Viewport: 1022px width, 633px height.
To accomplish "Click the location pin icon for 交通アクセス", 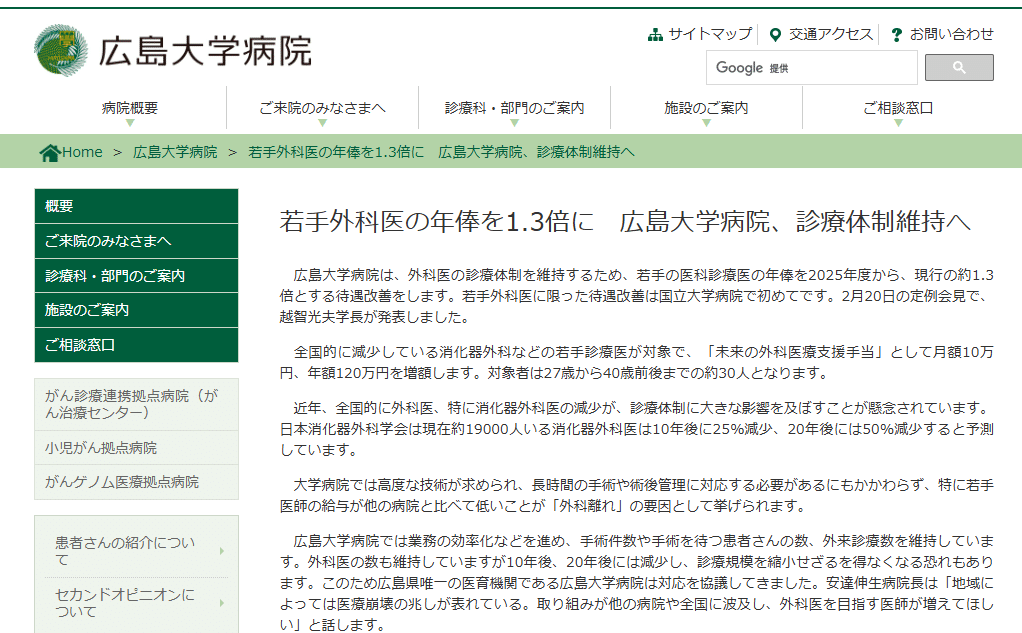I will pyautogui.click(x=774, y=33).
